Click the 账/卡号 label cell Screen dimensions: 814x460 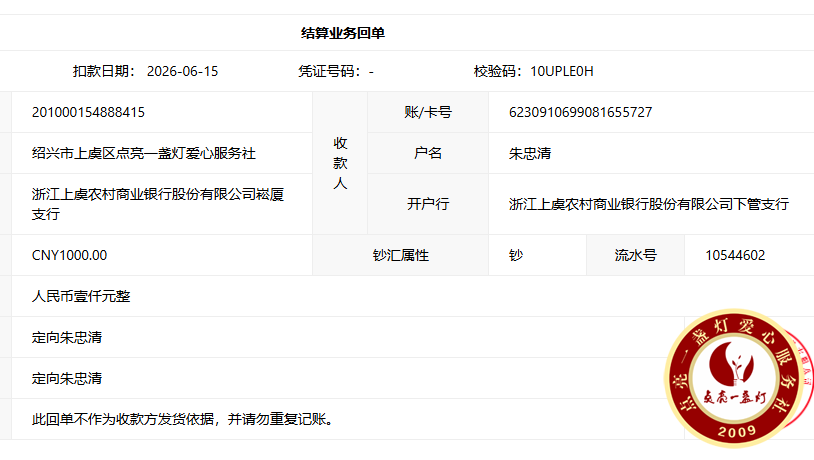(x=428, y=112)
